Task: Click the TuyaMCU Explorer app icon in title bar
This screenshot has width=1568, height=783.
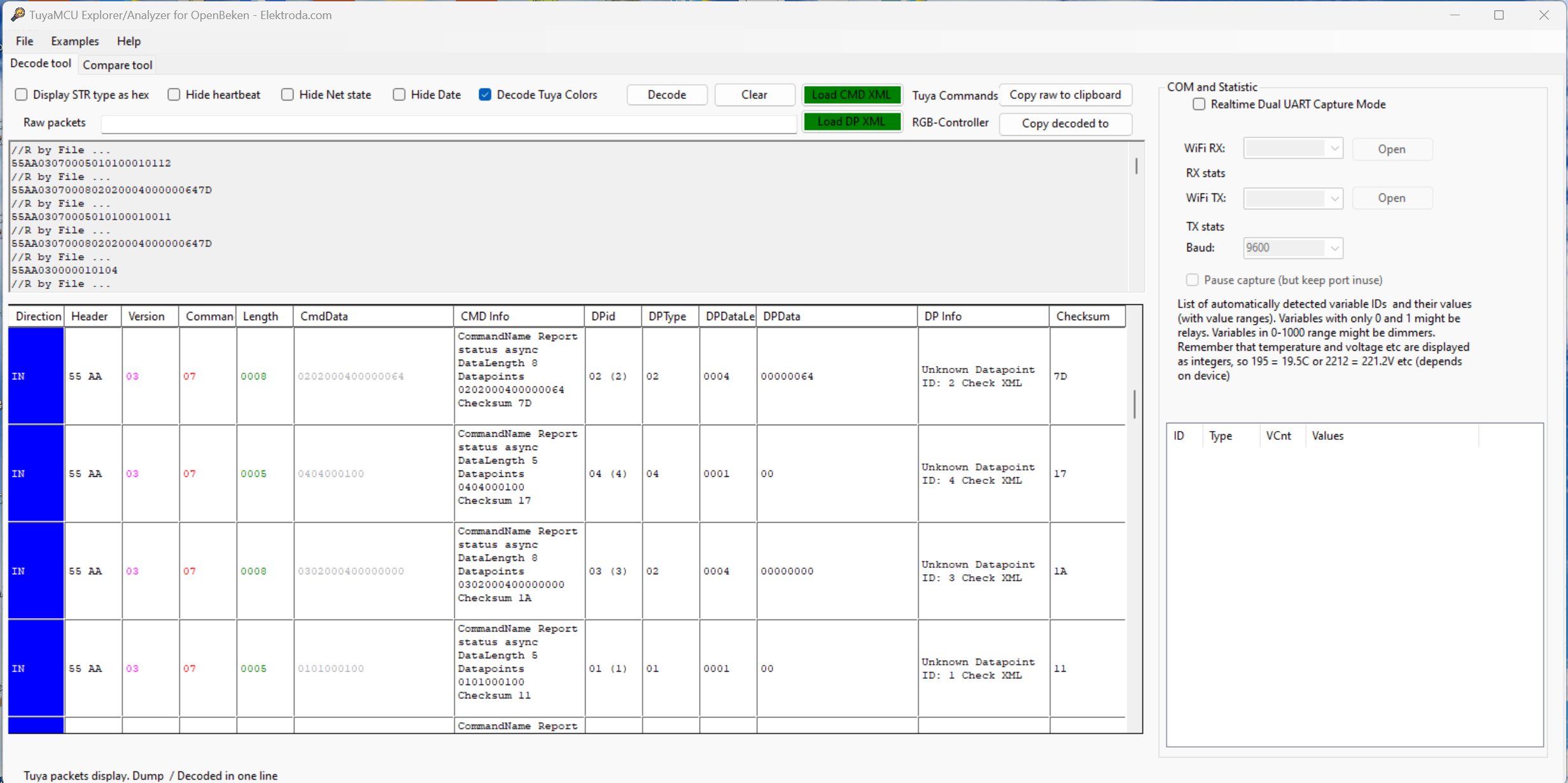Action: (18, 15)
